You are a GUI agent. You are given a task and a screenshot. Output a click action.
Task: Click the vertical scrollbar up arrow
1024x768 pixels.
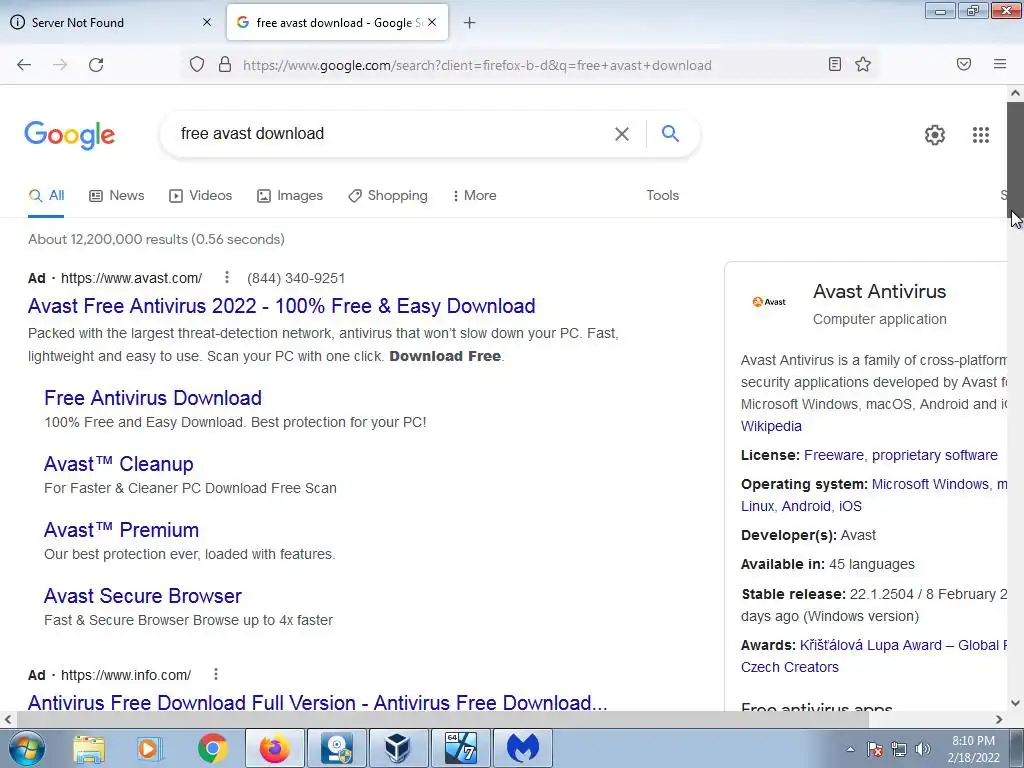[1015, 93]
